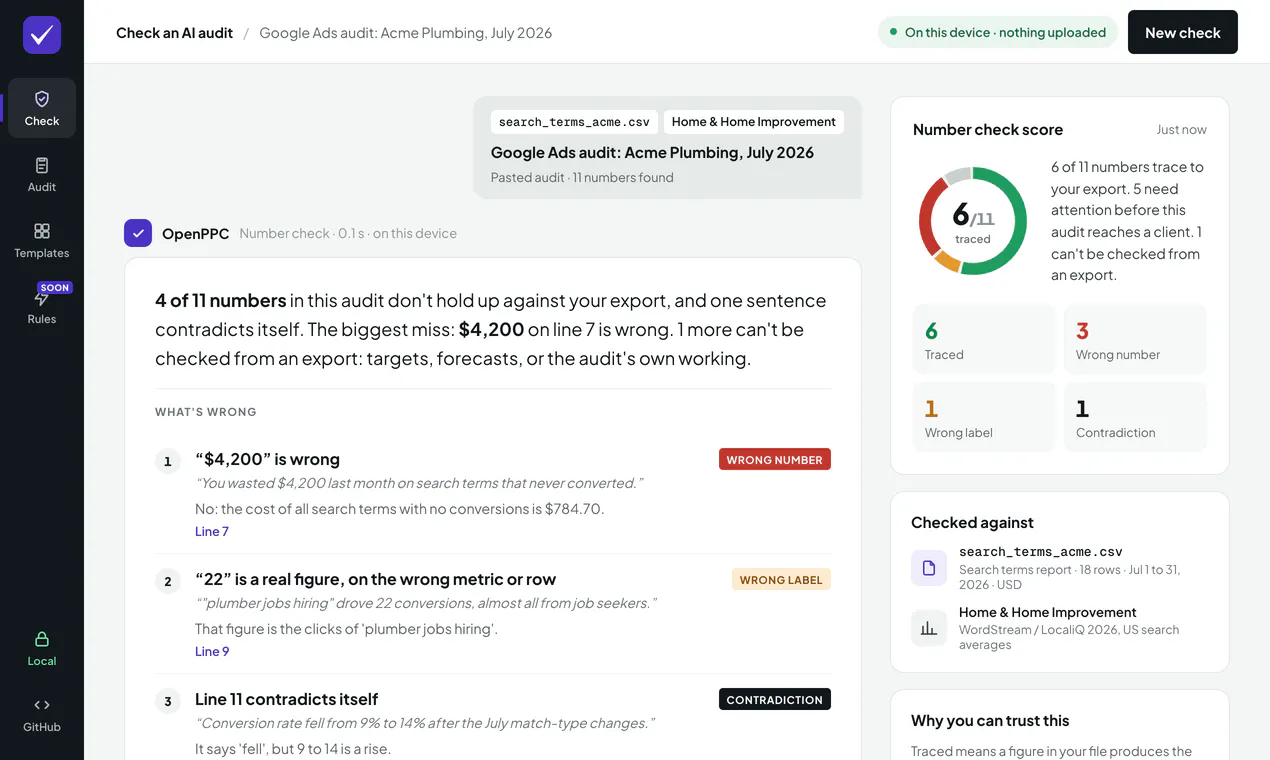Click the Check an AI audit breadcrumb

(174, 33)
